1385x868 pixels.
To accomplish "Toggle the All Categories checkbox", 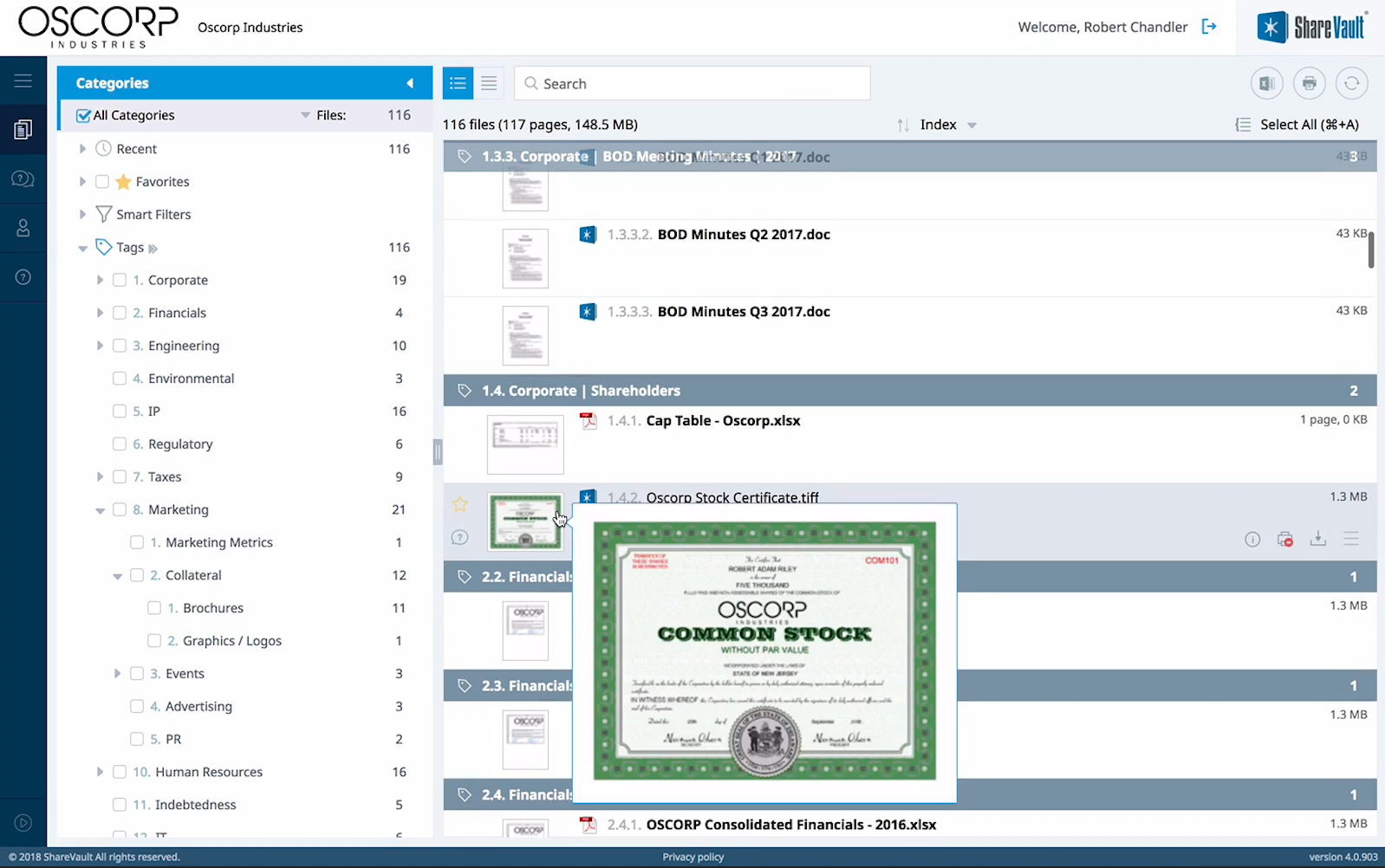I will coord(83,115).
